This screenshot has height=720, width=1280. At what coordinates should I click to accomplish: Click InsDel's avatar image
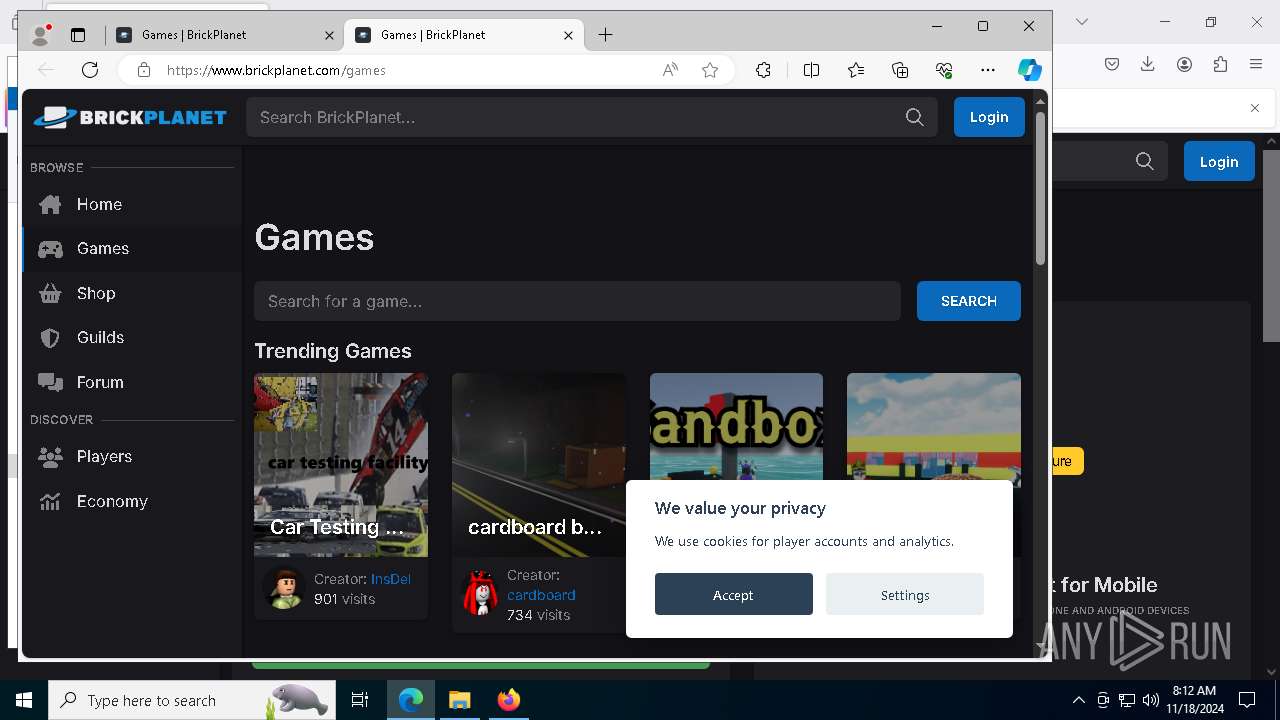284,588
